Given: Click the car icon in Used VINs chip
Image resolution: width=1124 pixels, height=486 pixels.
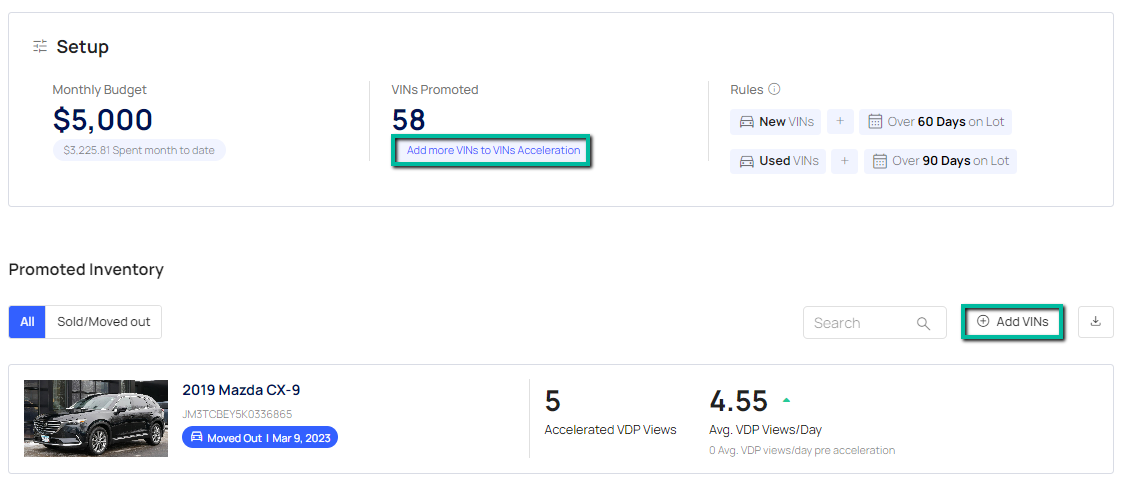Looking at the screenshot, I should point(746,161).
